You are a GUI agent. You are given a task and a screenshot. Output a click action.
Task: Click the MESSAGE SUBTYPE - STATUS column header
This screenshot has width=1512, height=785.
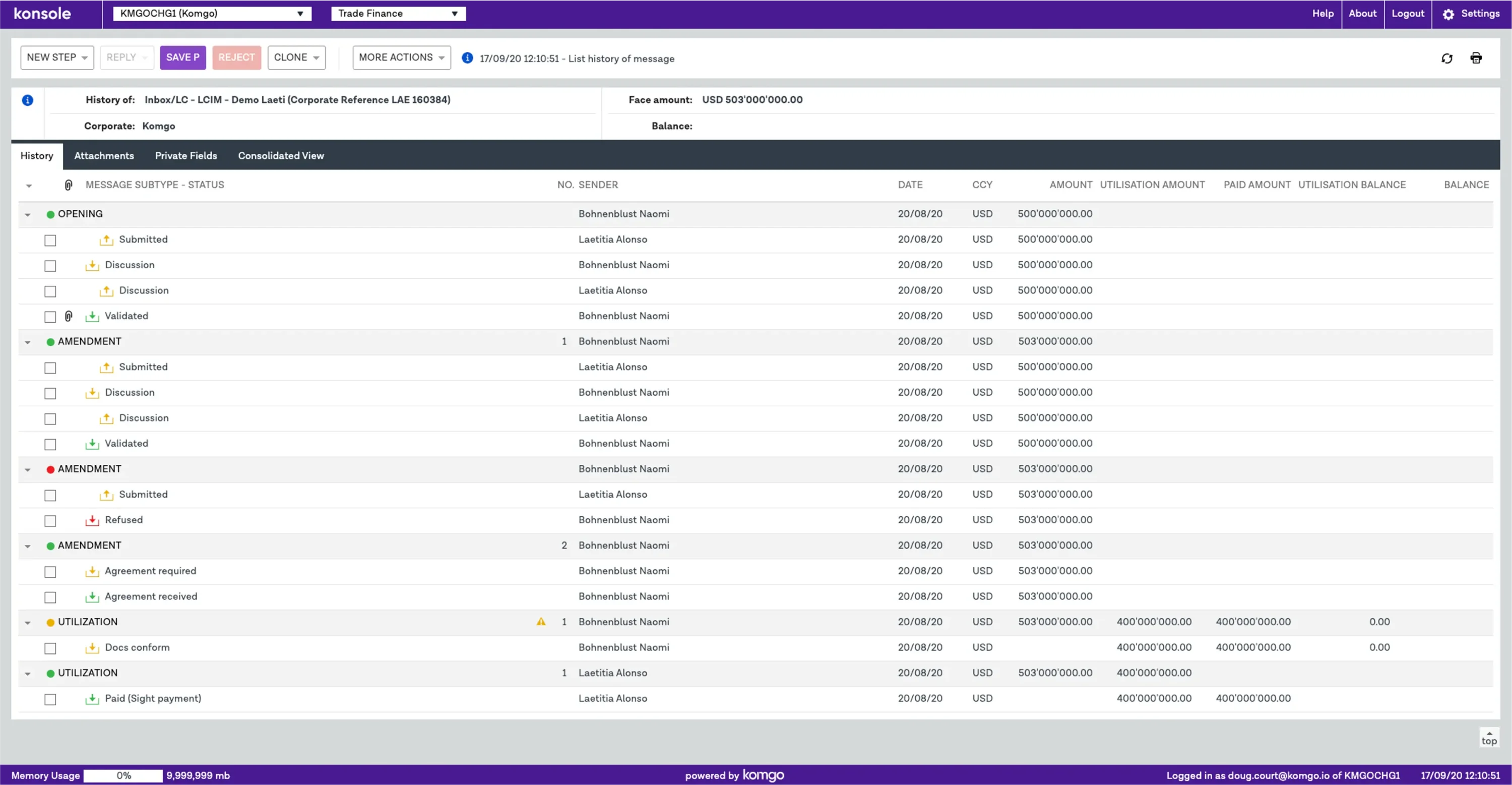click(155, 185)
